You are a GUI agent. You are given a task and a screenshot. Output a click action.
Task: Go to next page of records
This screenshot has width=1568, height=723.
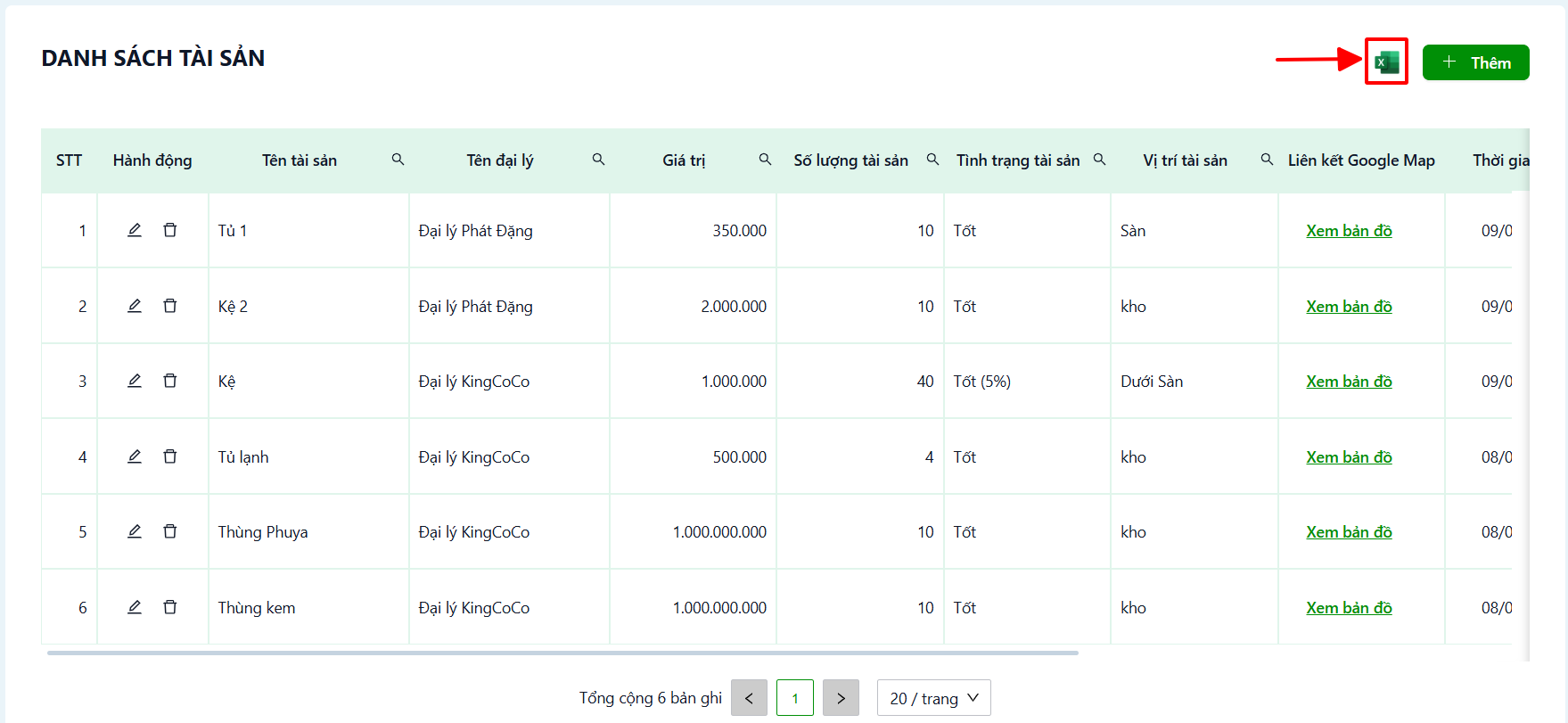pos(841,698)
